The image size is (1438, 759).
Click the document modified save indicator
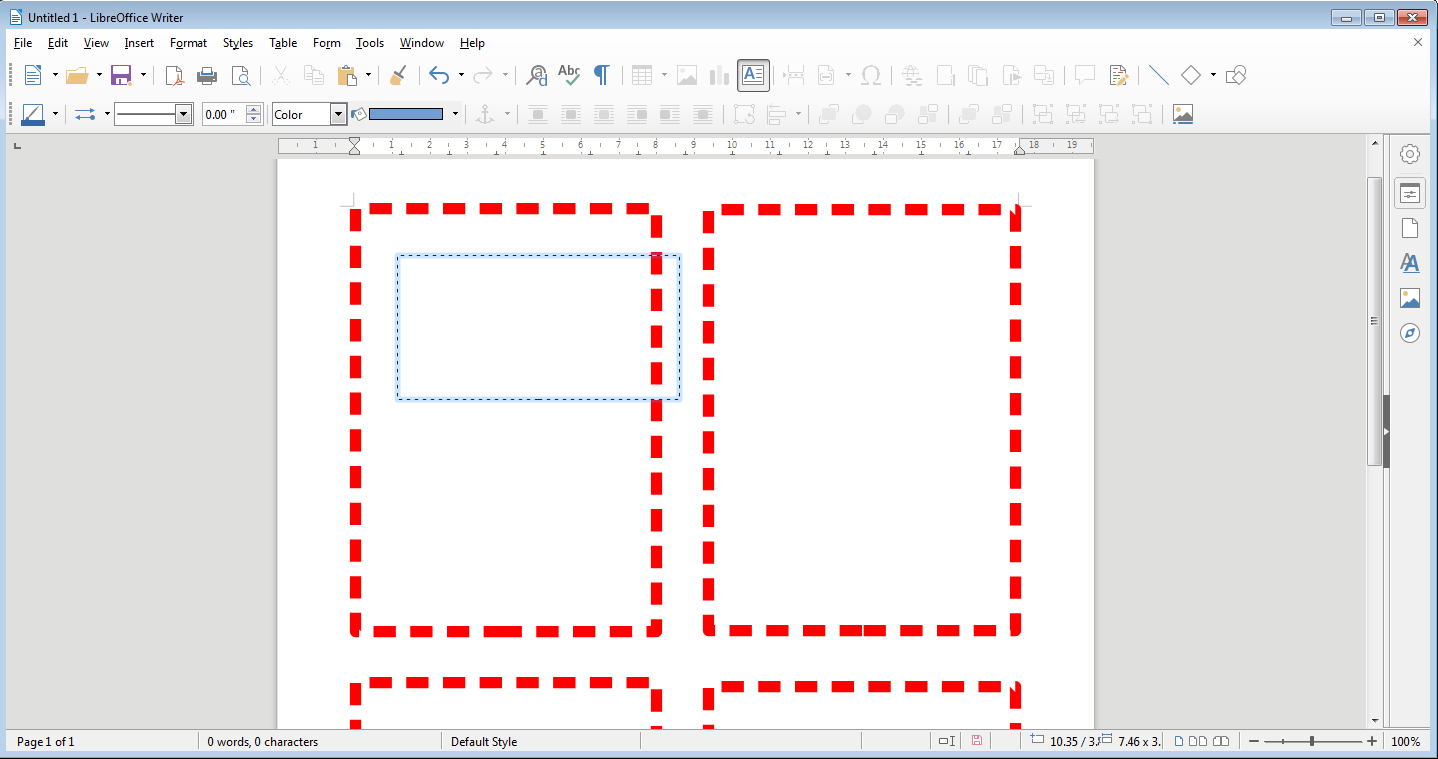coord(977,741)
